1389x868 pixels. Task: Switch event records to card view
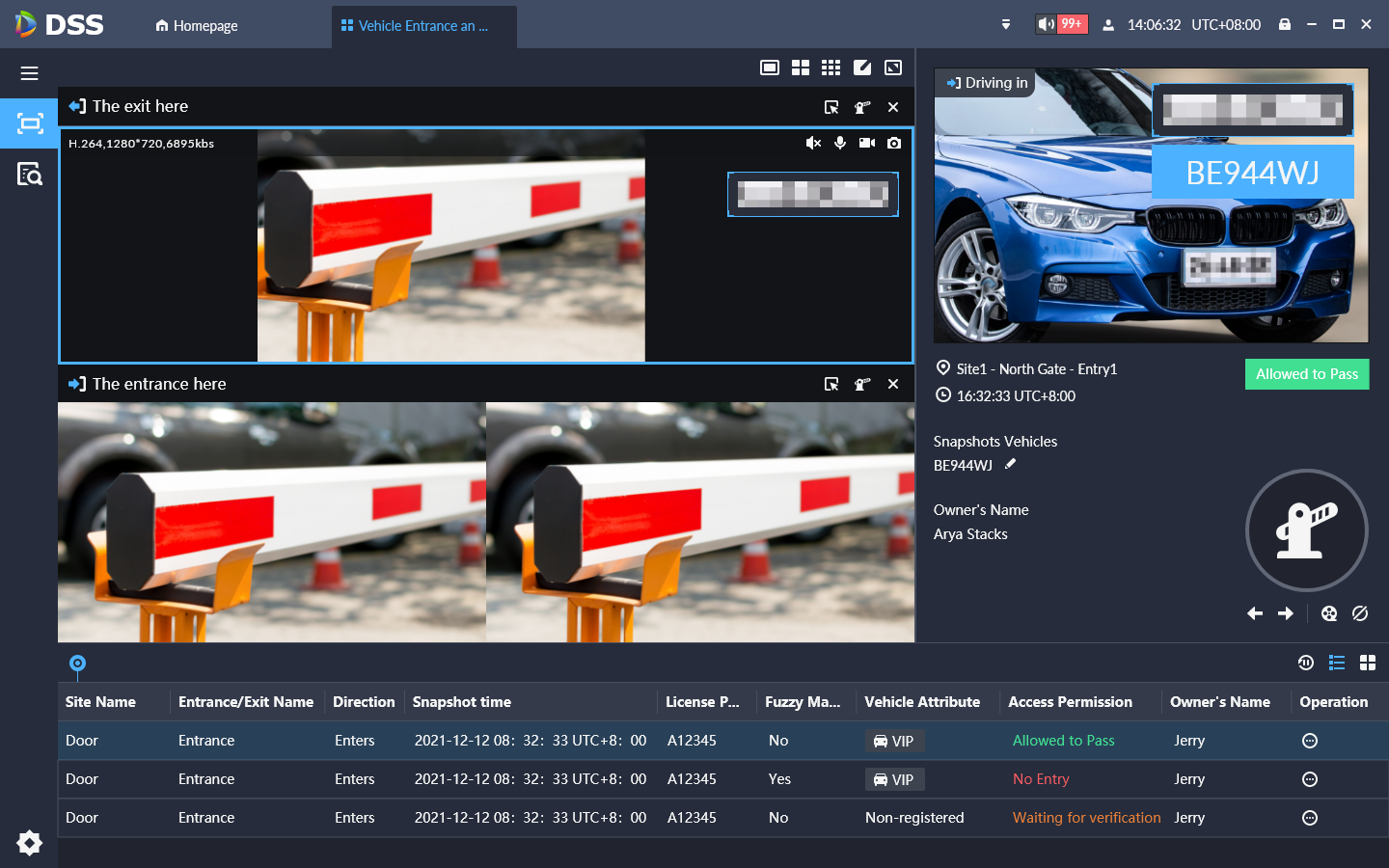click(x=1367, y=663)
